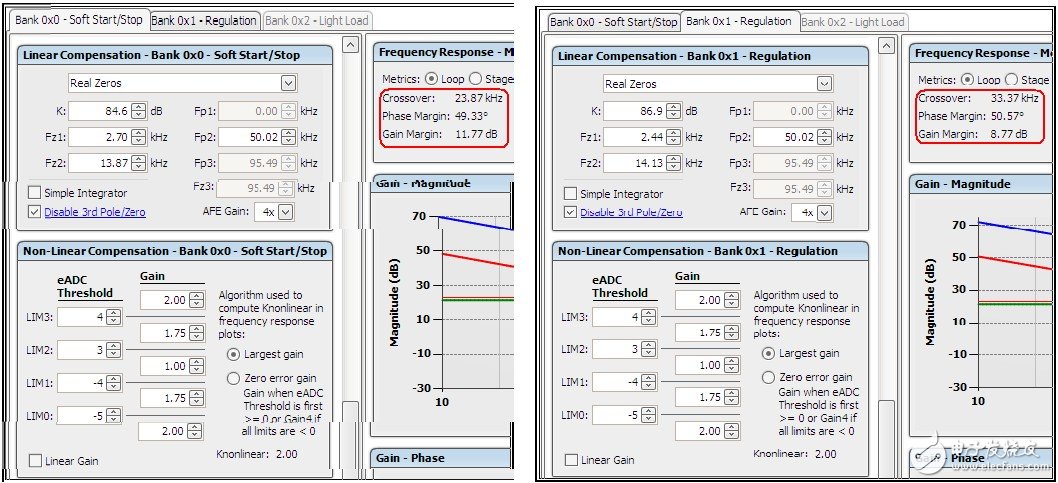Open the AFE Gain 4x dropdown in Bank 0x0
The image size is (1058, 483).
(x=286, y=211)
